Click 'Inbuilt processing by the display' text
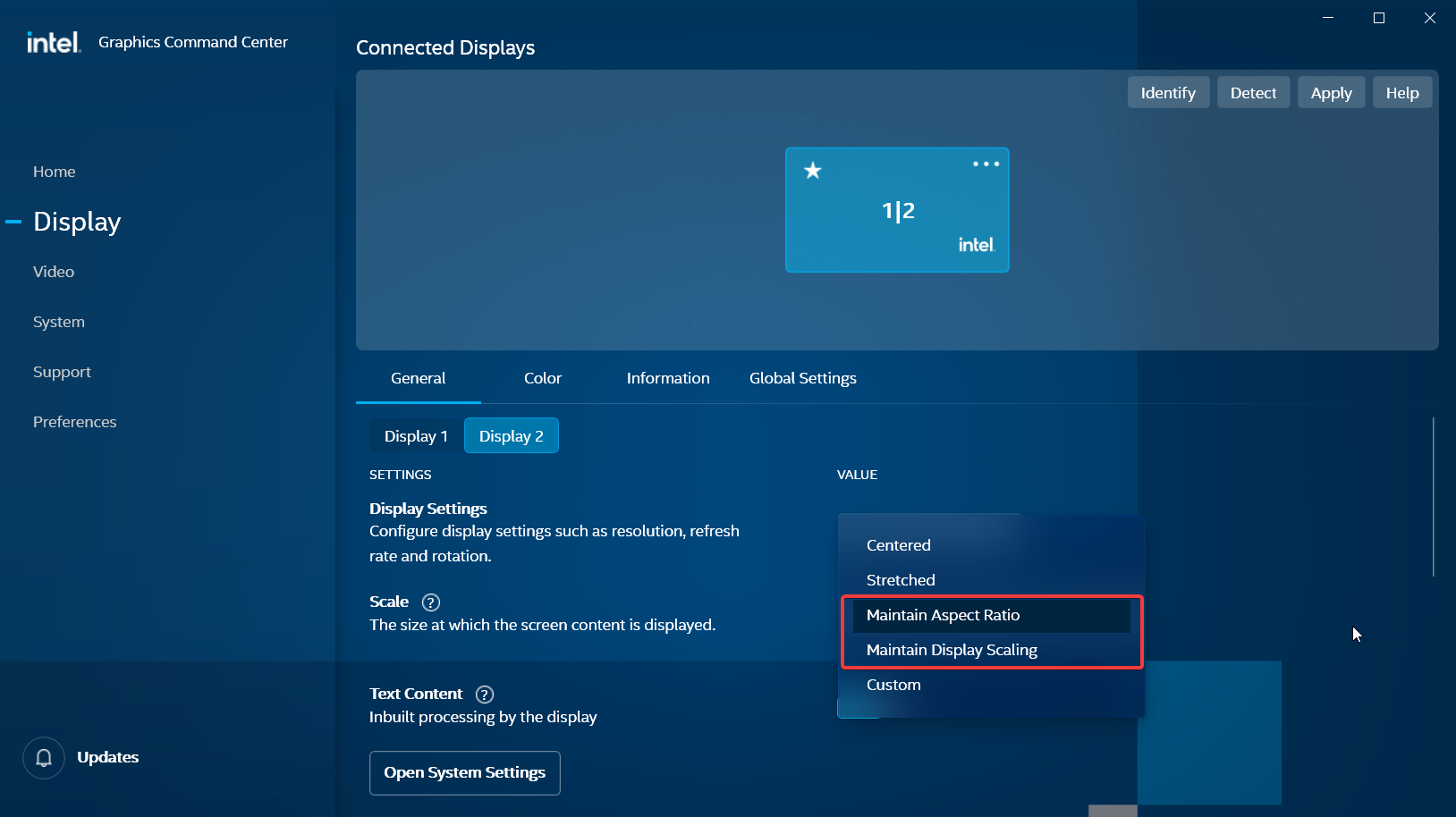The height and width of the screenshot is (817, 1456). [x=483, y=717]
